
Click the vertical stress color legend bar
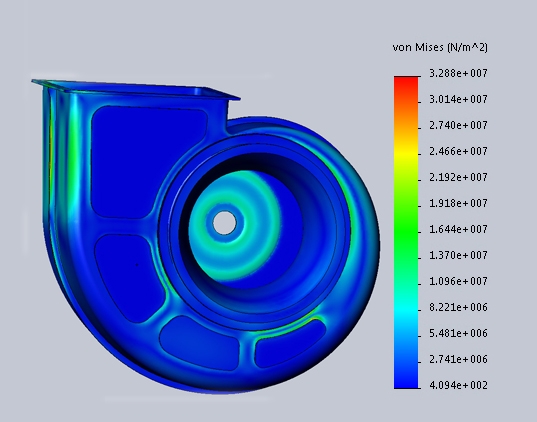[406, 232]
